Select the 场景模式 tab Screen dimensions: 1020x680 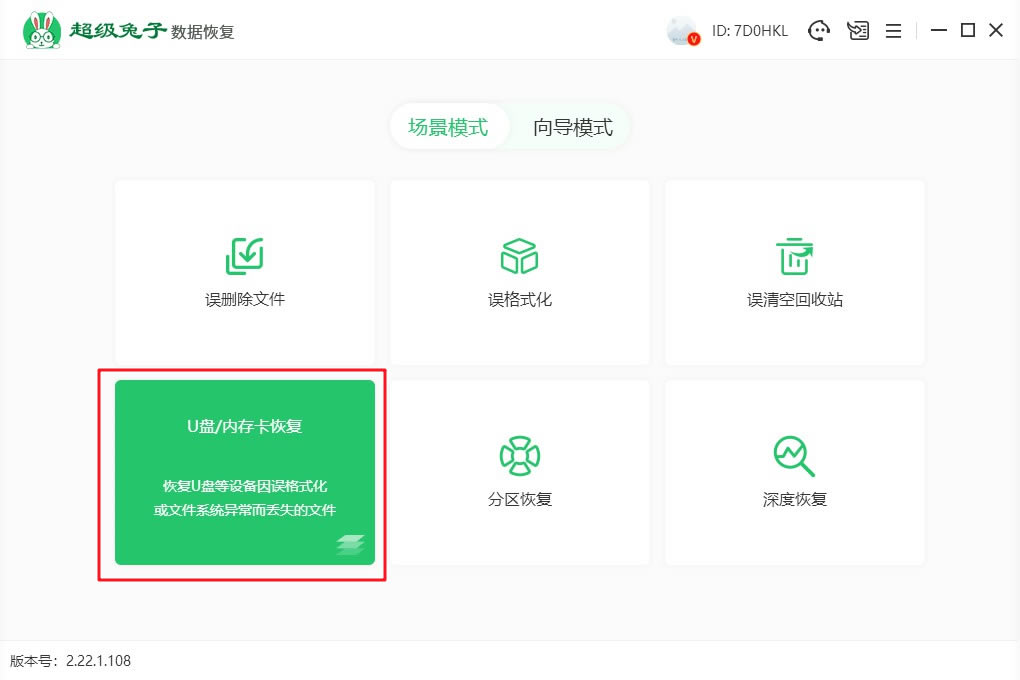pyautogui.click(x=448, y=127)
